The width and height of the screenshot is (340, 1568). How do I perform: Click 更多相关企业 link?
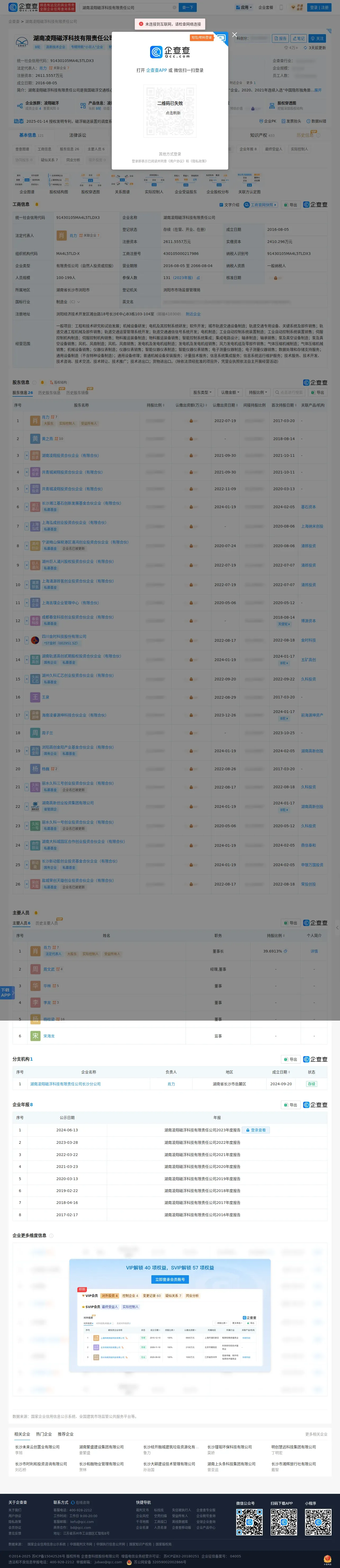point(316,1435)
